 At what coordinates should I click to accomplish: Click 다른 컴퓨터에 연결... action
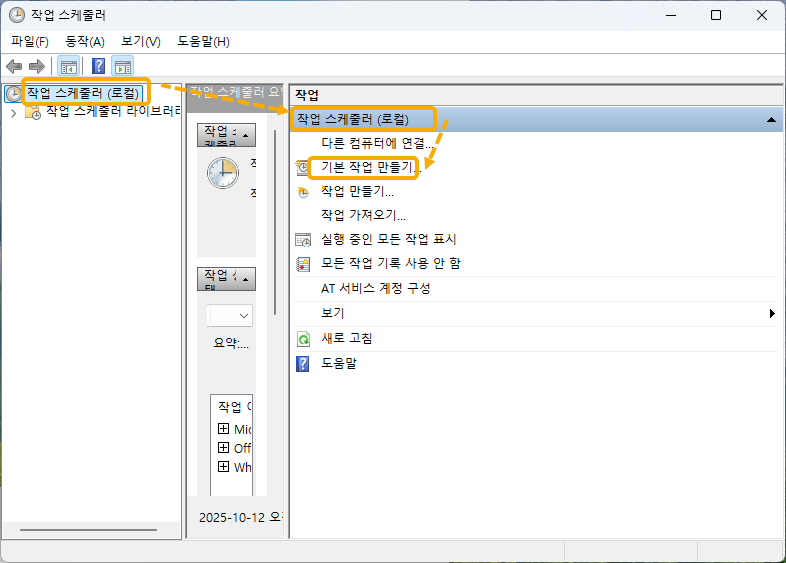(x=373, y=143)
